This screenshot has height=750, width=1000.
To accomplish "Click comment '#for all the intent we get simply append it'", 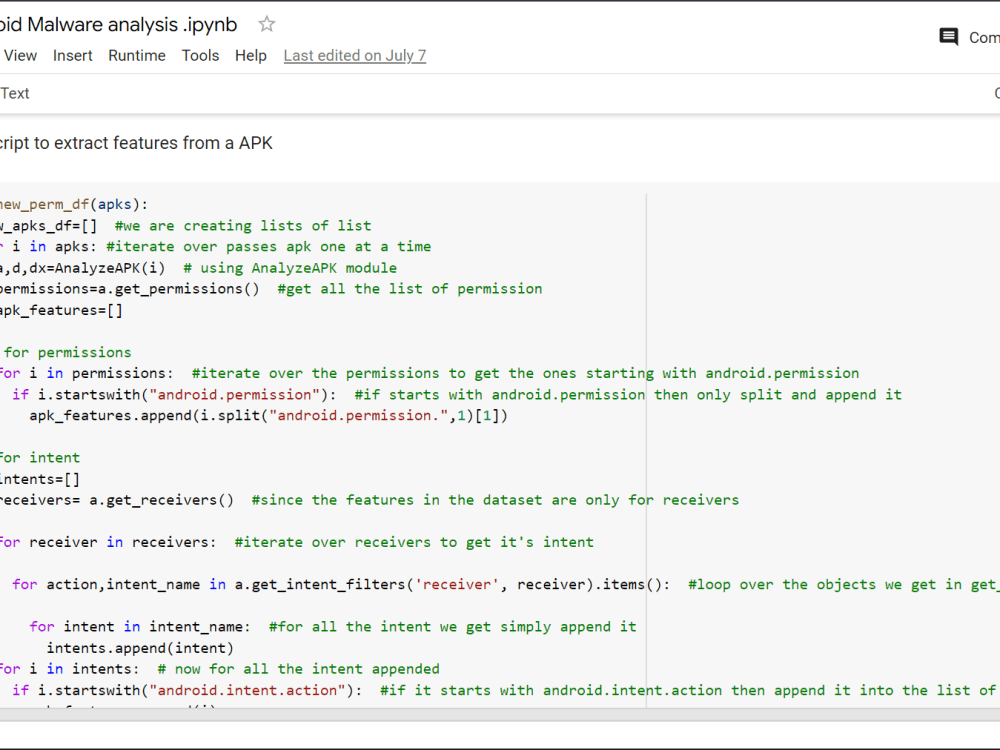I will click(x=453, y=627).
